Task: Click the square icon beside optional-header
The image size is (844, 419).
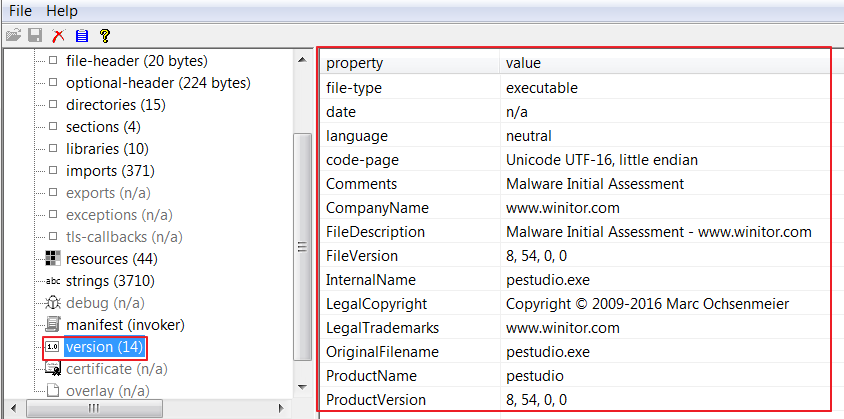Action: point(53,83)
